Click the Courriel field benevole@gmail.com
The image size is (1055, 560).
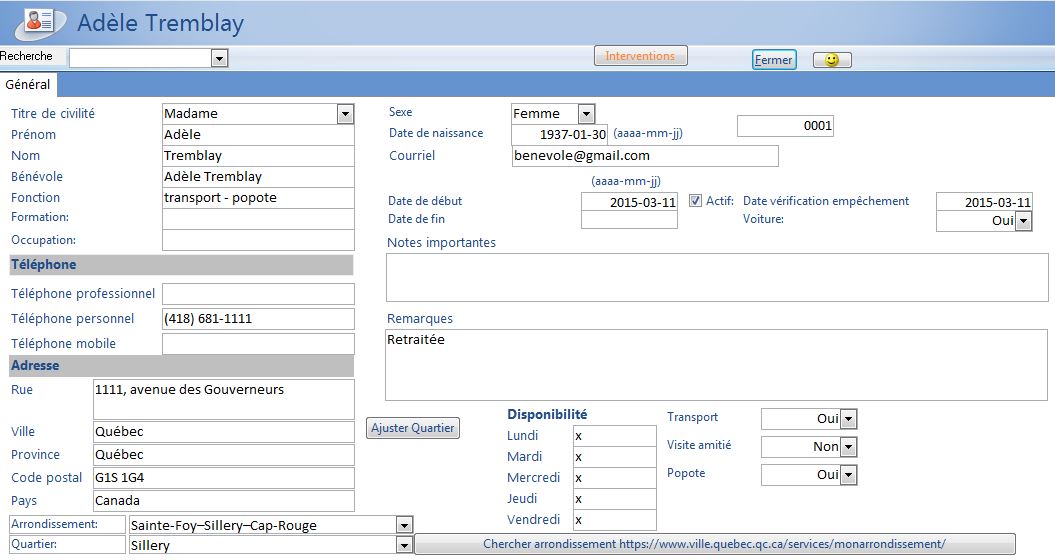tap(645, 156)
